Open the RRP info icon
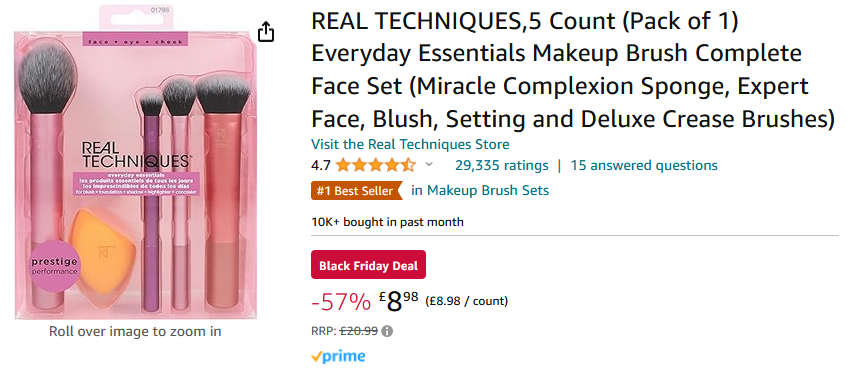The height and width of the screenshot is (372, 857). [387, 331]
